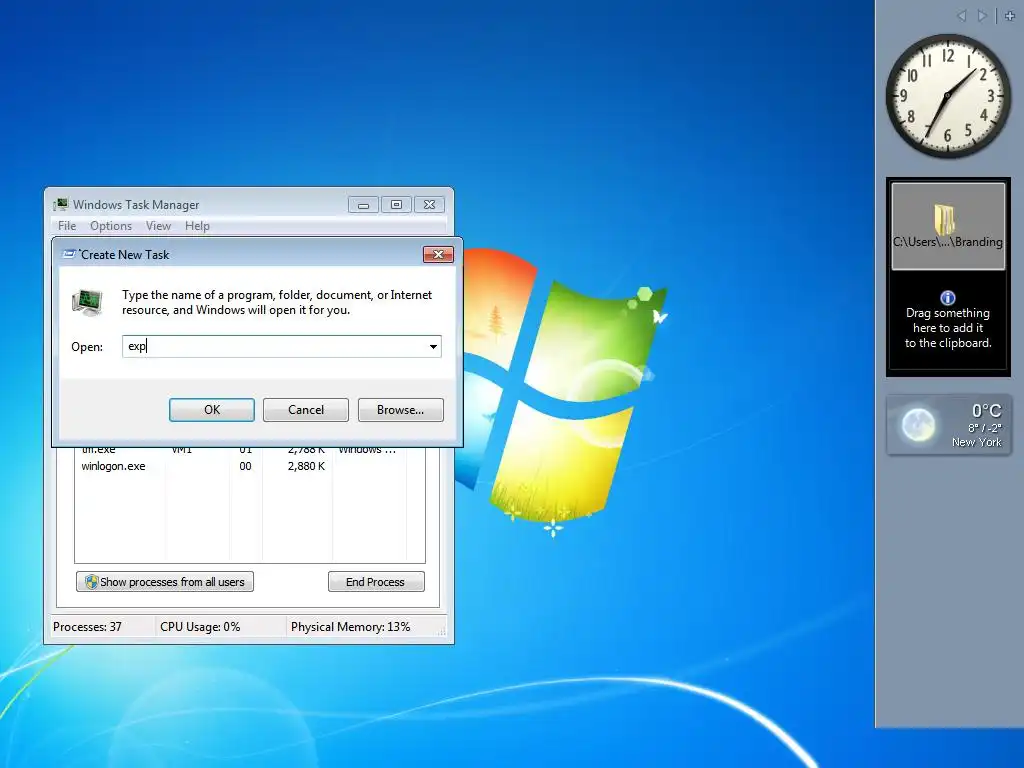Viewport: 1024px width, 768px height.
Task: Minimize the Windows Task Manager window
Action: (x=363, y=205)
